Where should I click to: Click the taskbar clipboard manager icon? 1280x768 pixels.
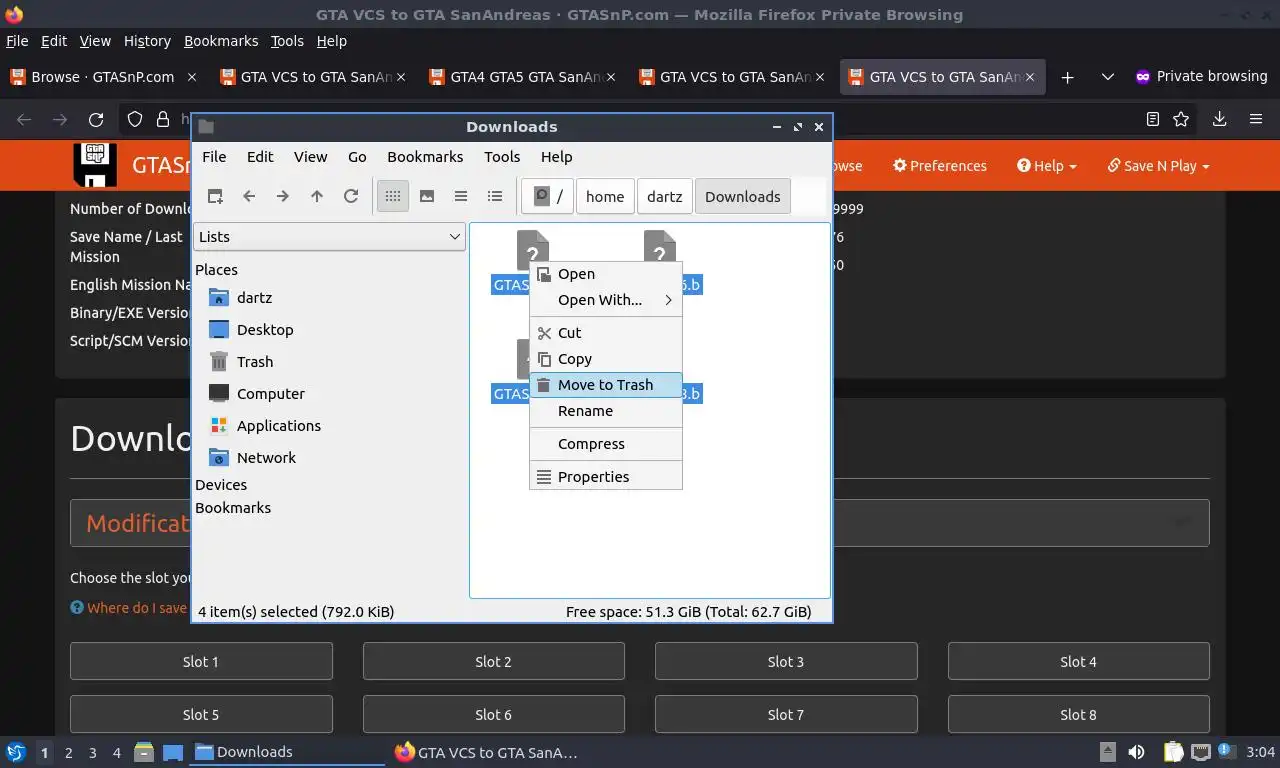tap(1174, 752)
